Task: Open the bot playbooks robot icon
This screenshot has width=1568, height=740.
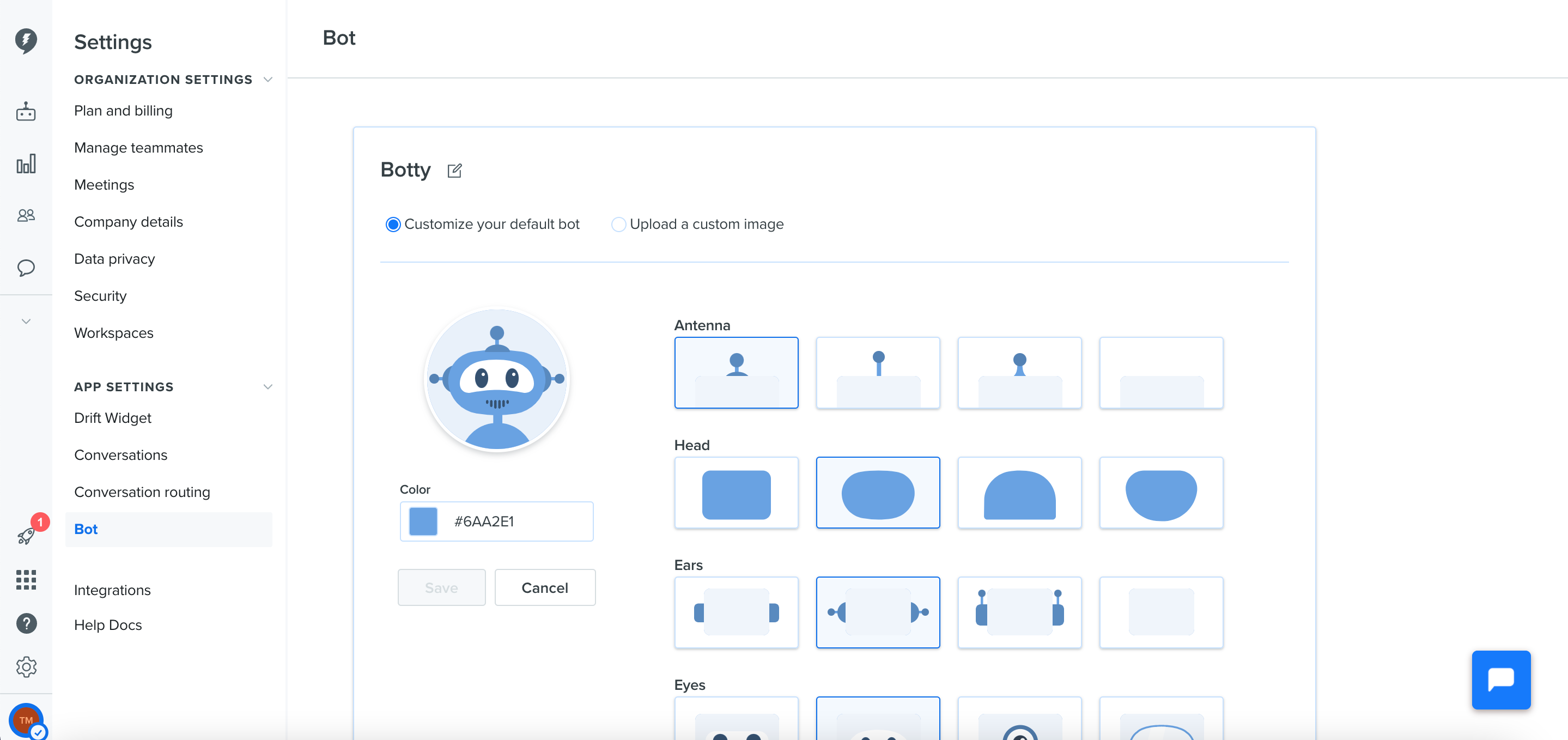Action: pos(26,112)
